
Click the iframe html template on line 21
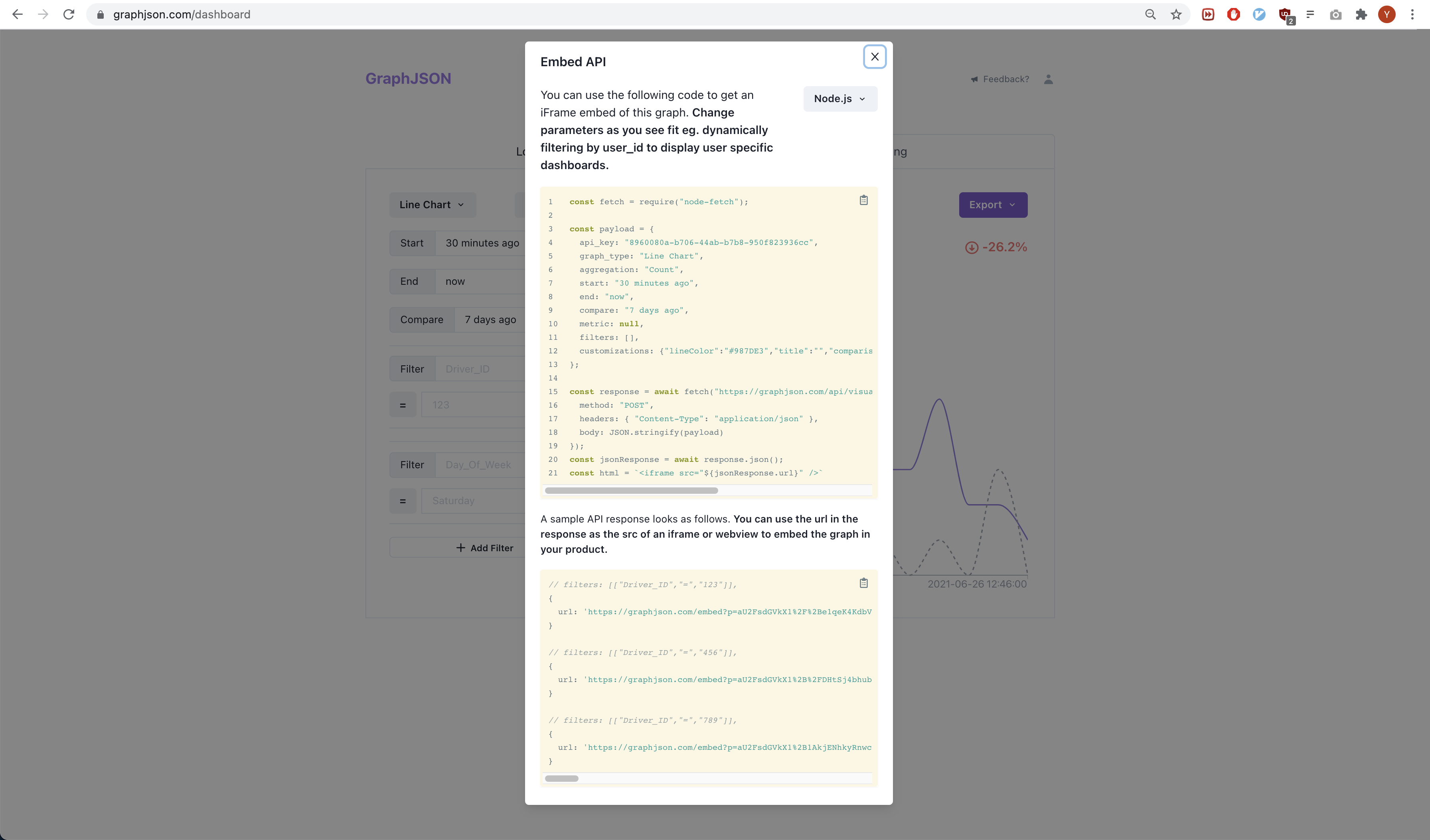pyautogui.click(x=728, y=473)
